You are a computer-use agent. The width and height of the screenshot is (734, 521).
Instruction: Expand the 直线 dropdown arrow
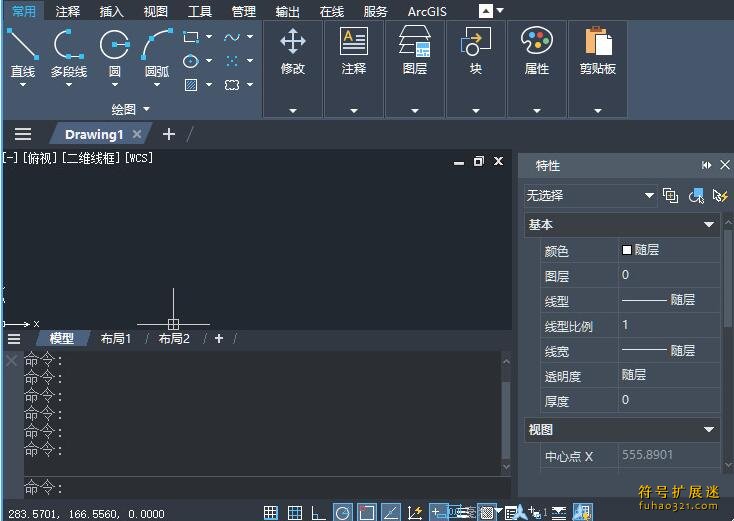(22, 85)
